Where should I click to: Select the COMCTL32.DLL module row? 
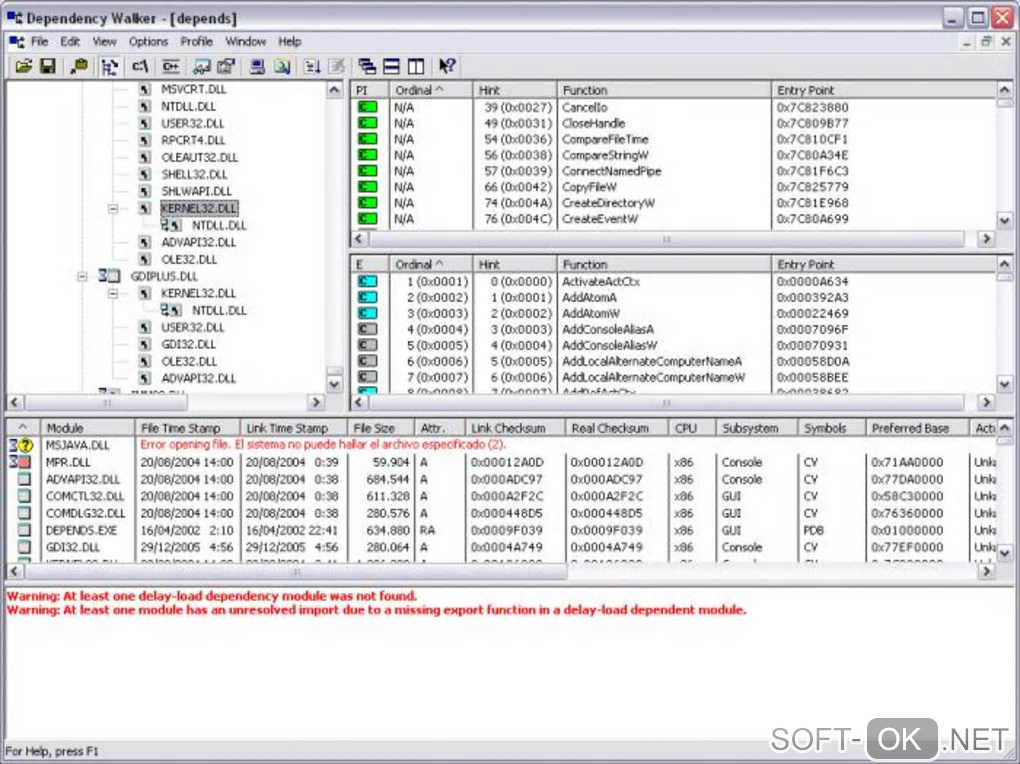point(501,496)
